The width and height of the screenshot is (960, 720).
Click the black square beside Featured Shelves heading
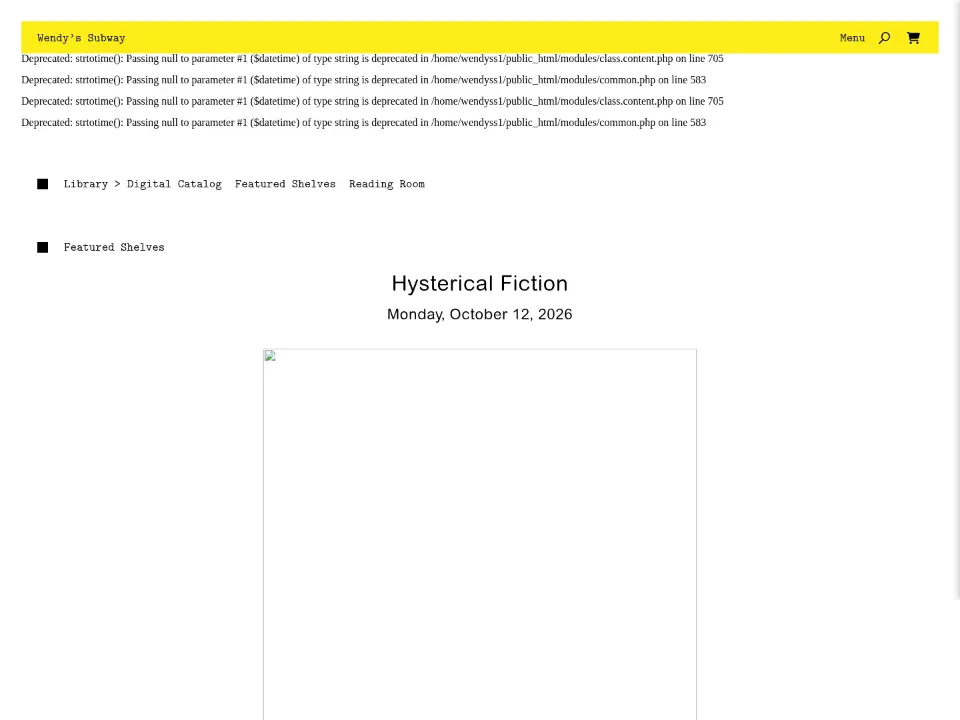[x=42, y=247]
